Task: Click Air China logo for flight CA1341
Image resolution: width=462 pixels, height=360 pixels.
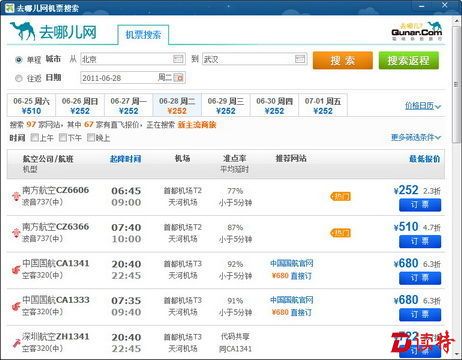Action: pos(16,269)
